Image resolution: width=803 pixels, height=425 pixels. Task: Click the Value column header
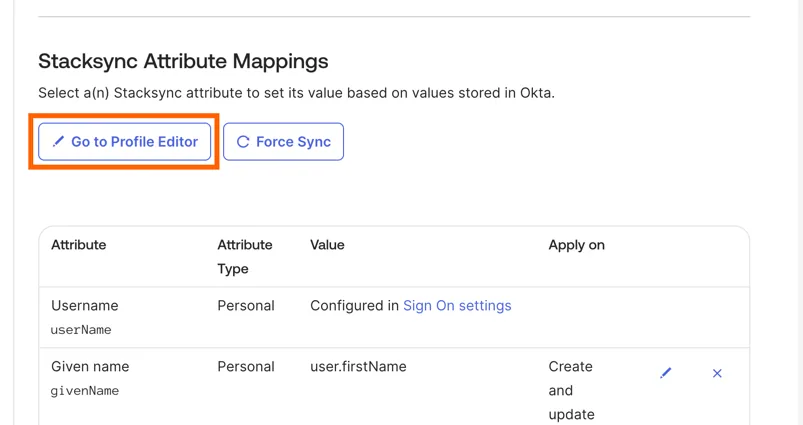click(327, 245)
